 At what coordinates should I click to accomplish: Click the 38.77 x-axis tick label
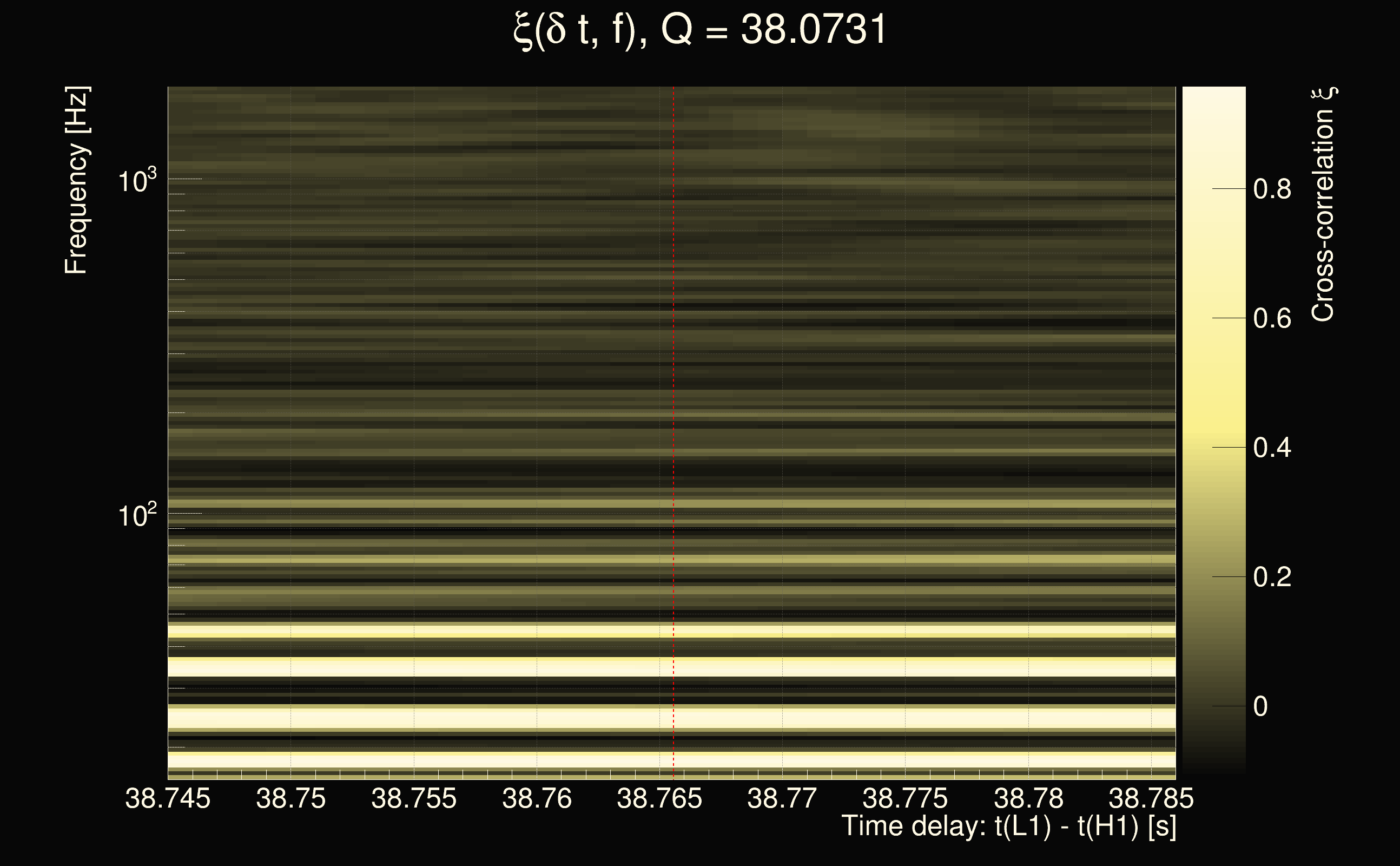click(x=782, y=798)
